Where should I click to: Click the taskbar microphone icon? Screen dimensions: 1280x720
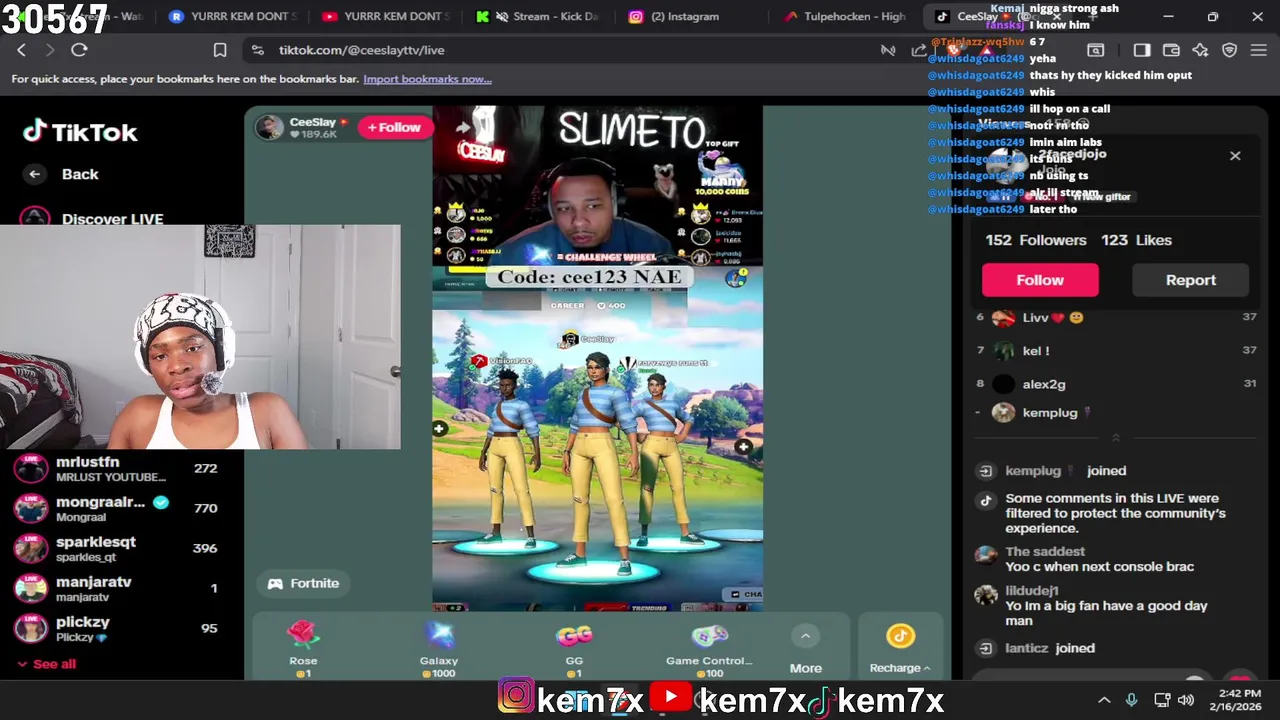click(1131, 700)
